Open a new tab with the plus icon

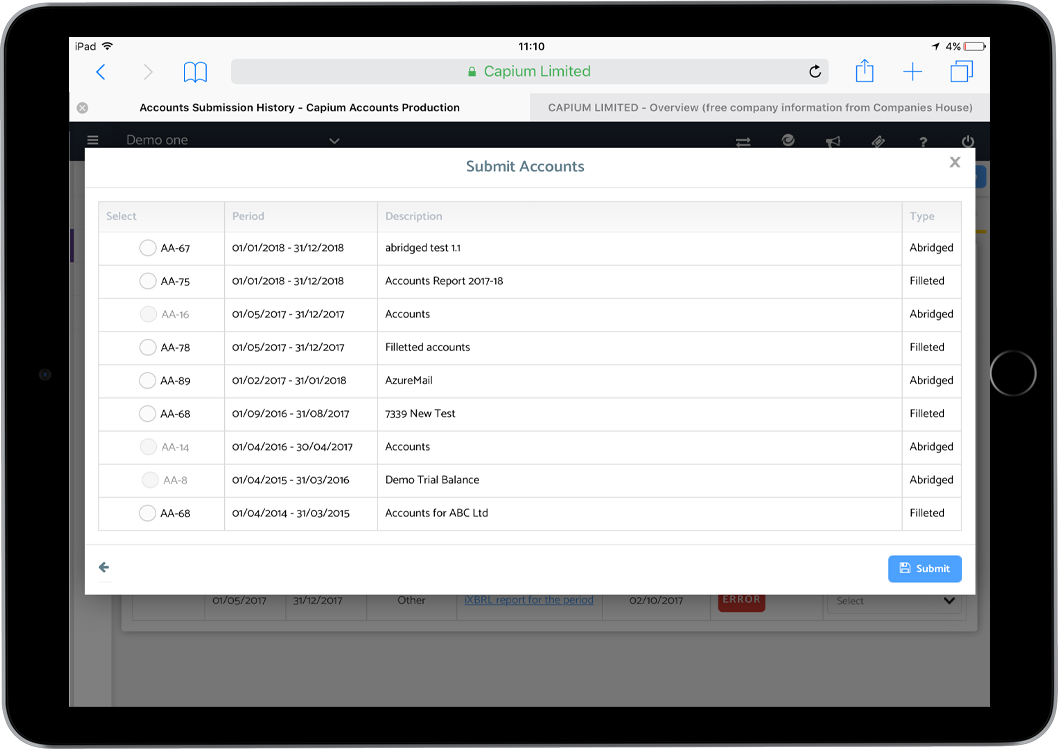click(912, 72)
